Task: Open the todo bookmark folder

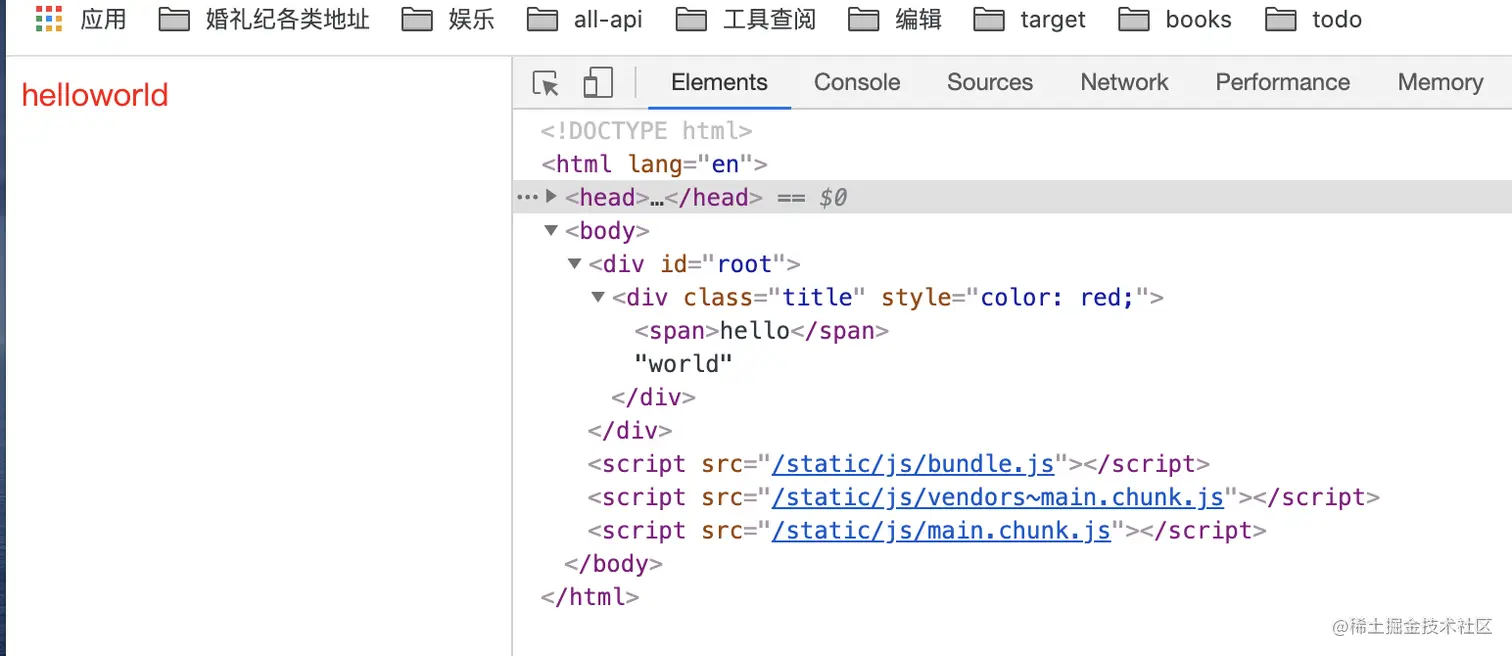Action: click(x=1314, y=19)
